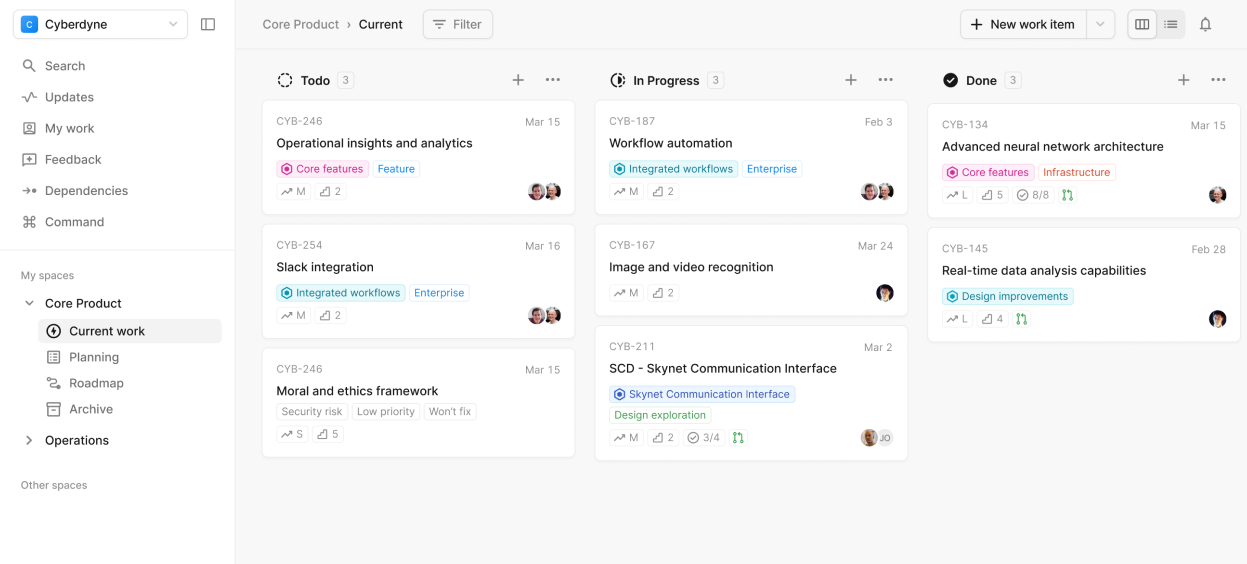Expand the New work item dropdown arrow

(1100, 25)
